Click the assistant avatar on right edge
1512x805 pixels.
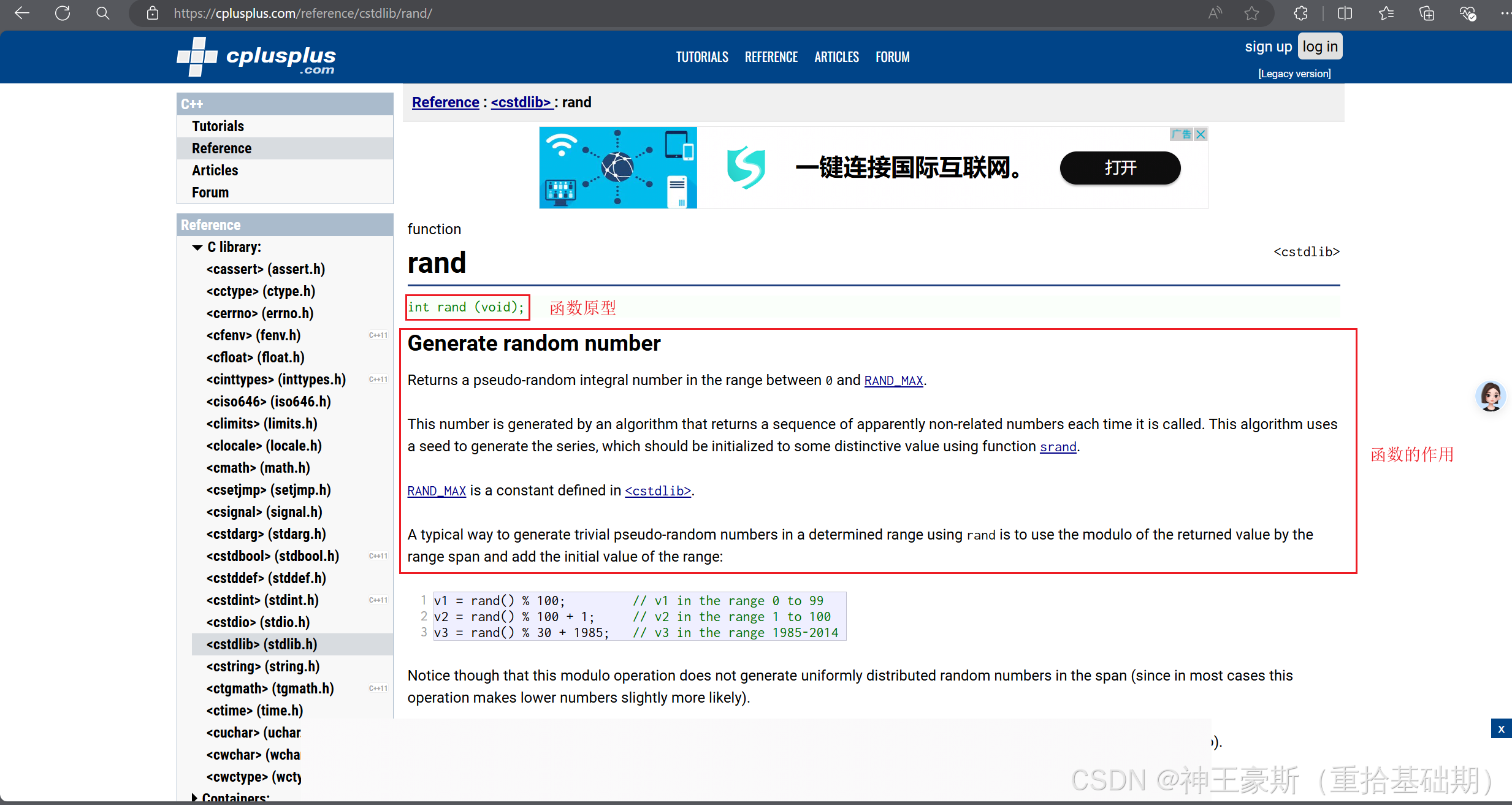1491,396
